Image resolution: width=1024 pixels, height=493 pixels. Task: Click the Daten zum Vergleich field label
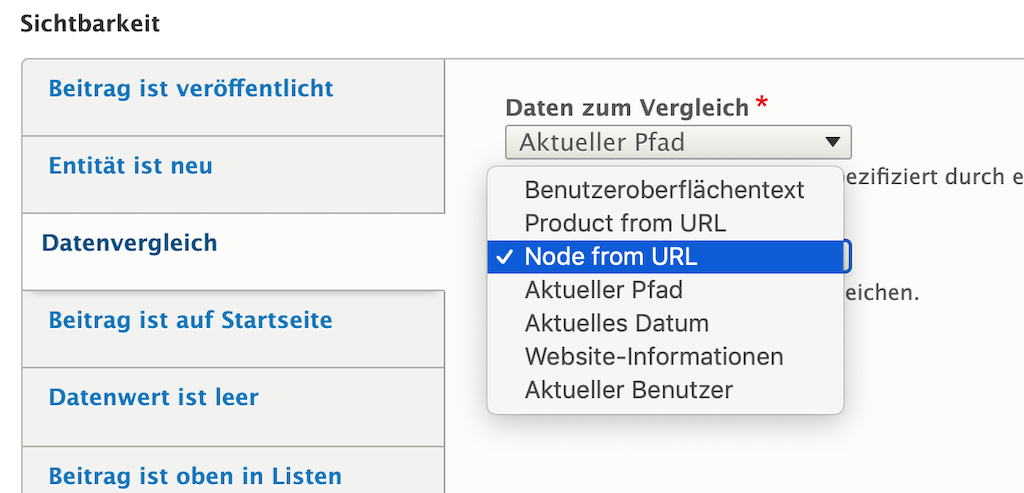627,107
